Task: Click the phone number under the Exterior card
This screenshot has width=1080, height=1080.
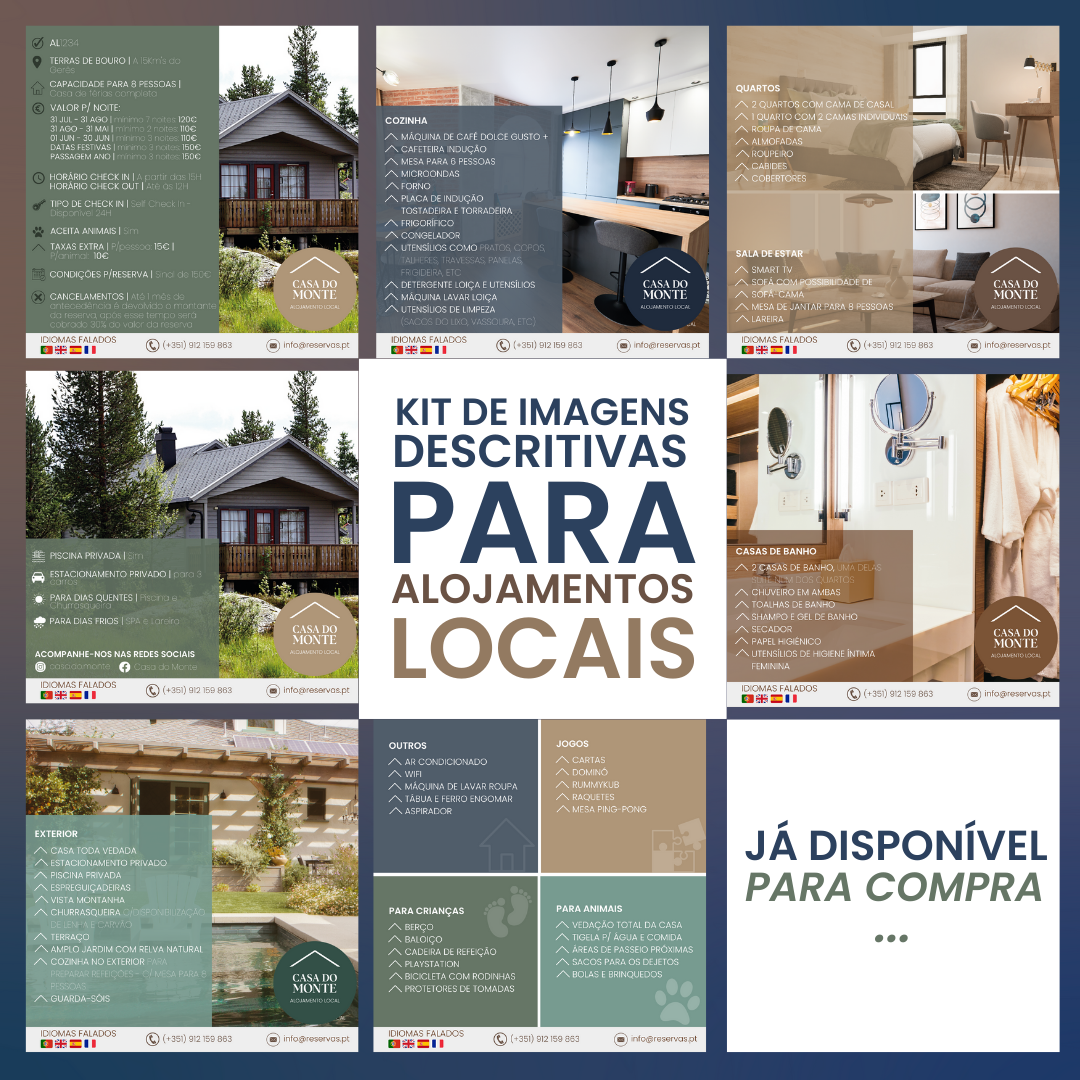Action: (x=197, y=1039)
